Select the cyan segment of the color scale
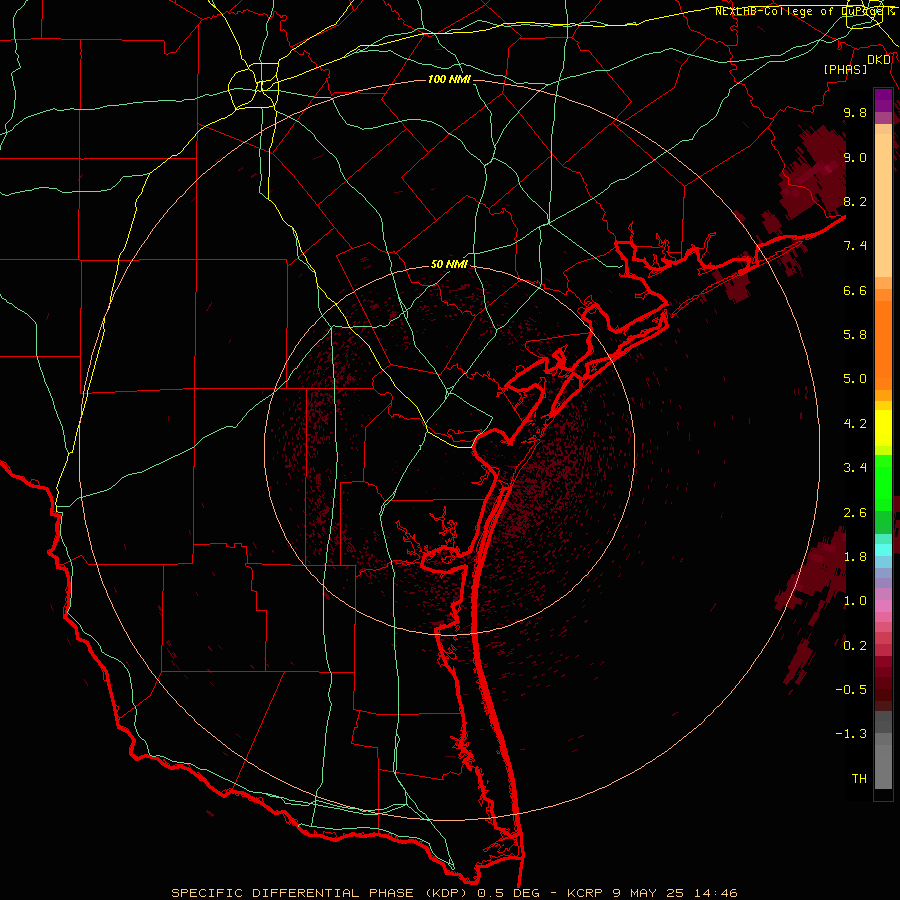 coord(883,550)
